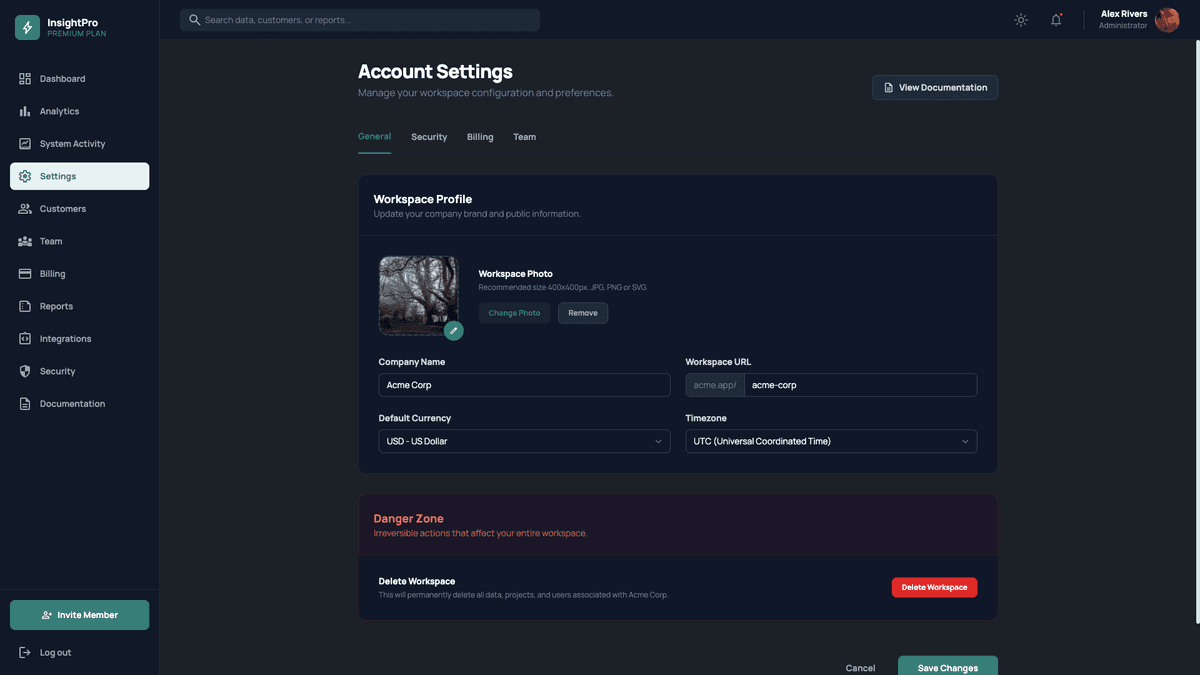Click the Delete Workspace button
This screenshot has width=1200, height=675.
point(934,587)
